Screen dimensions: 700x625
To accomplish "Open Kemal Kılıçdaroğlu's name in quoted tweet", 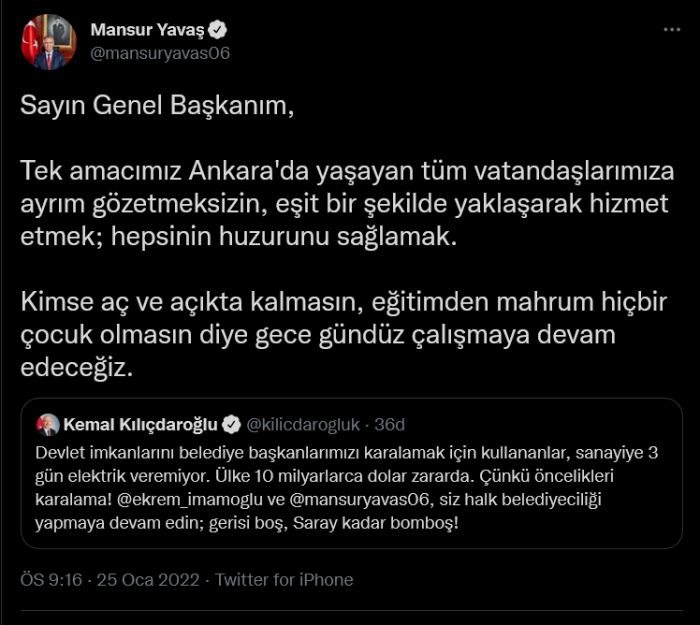I will pos(140,422).
